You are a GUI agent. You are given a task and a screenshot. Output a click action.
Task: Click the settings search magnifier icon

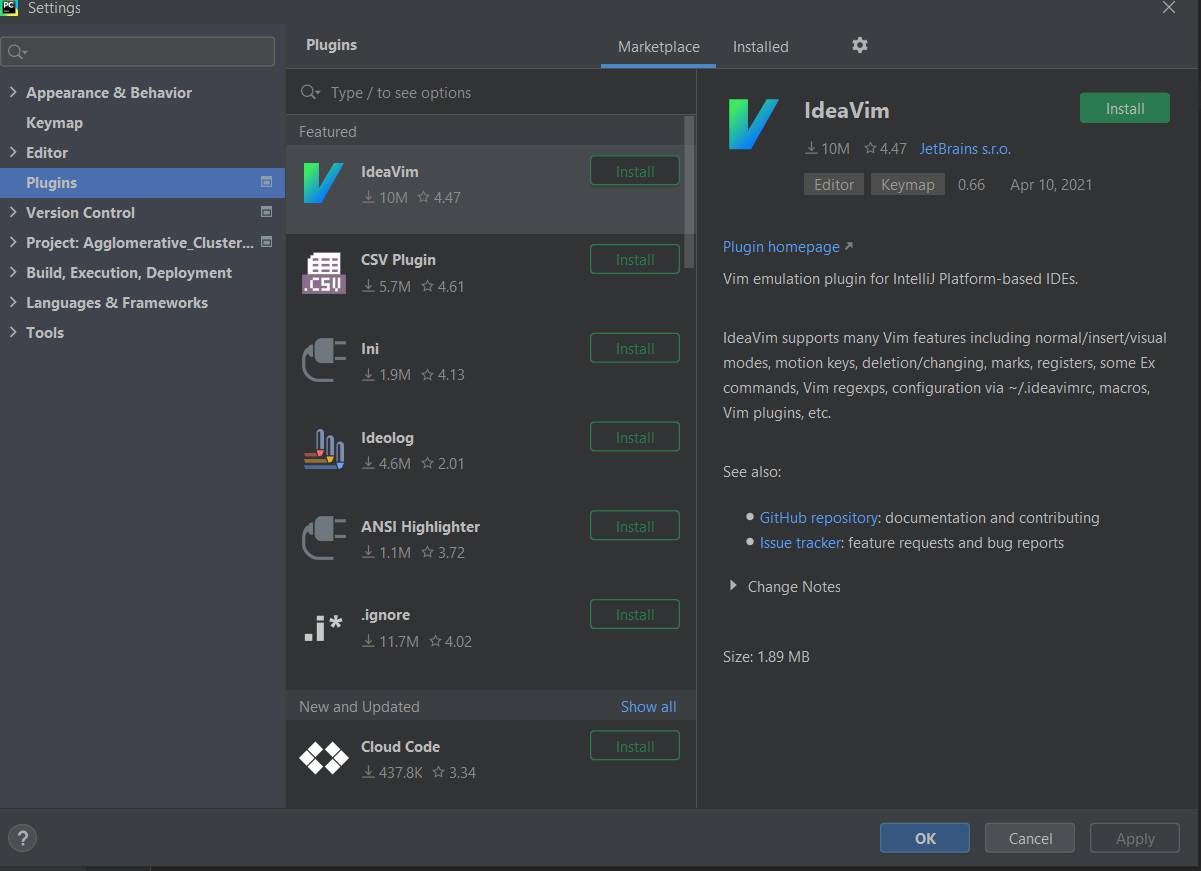pyautogui.click(x=17, y=51)
